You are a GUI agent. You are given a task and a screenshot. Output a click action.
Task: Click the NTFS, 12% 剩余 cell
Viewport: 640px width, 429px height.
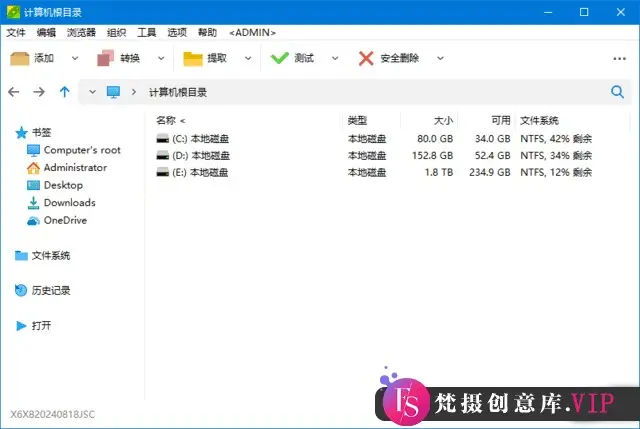(x=556, y=172)
